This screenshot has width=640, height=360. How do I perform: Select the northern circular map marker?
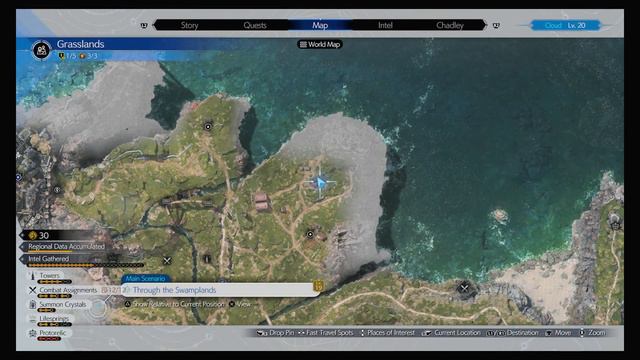pyautogui.click(x=208, y=127)
